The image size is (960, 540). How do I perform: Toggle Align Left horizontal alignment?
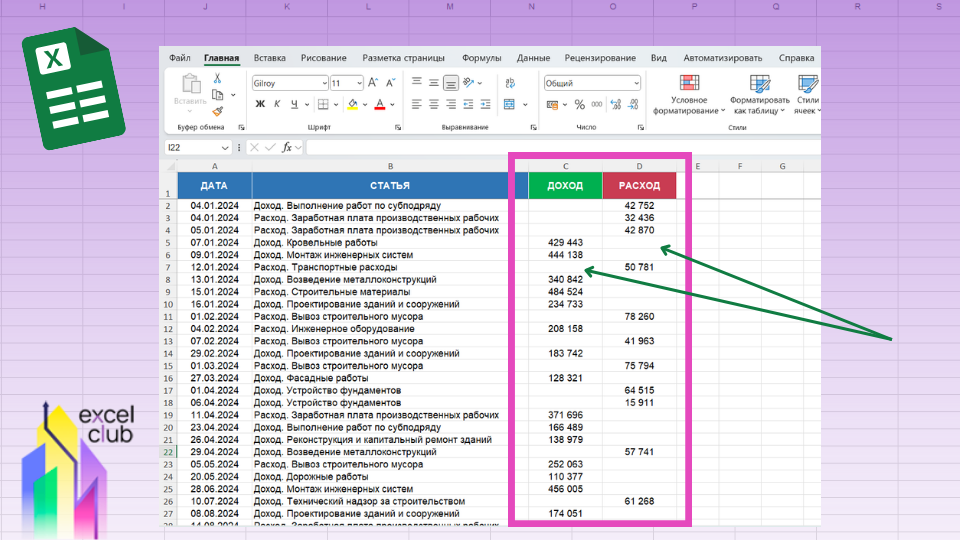click(416, 105)
